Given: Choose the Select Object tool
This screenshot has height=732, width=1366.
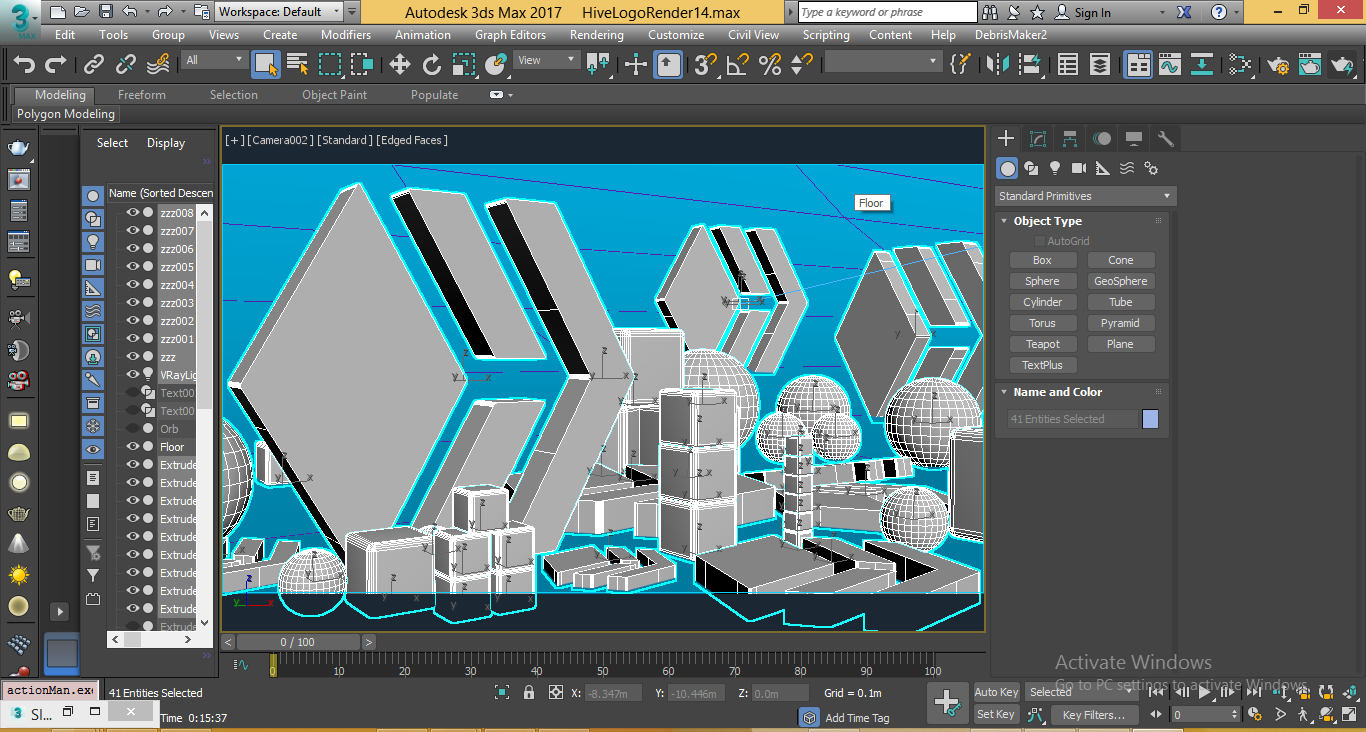Looking at the screenshot, I should pos(266,65).
